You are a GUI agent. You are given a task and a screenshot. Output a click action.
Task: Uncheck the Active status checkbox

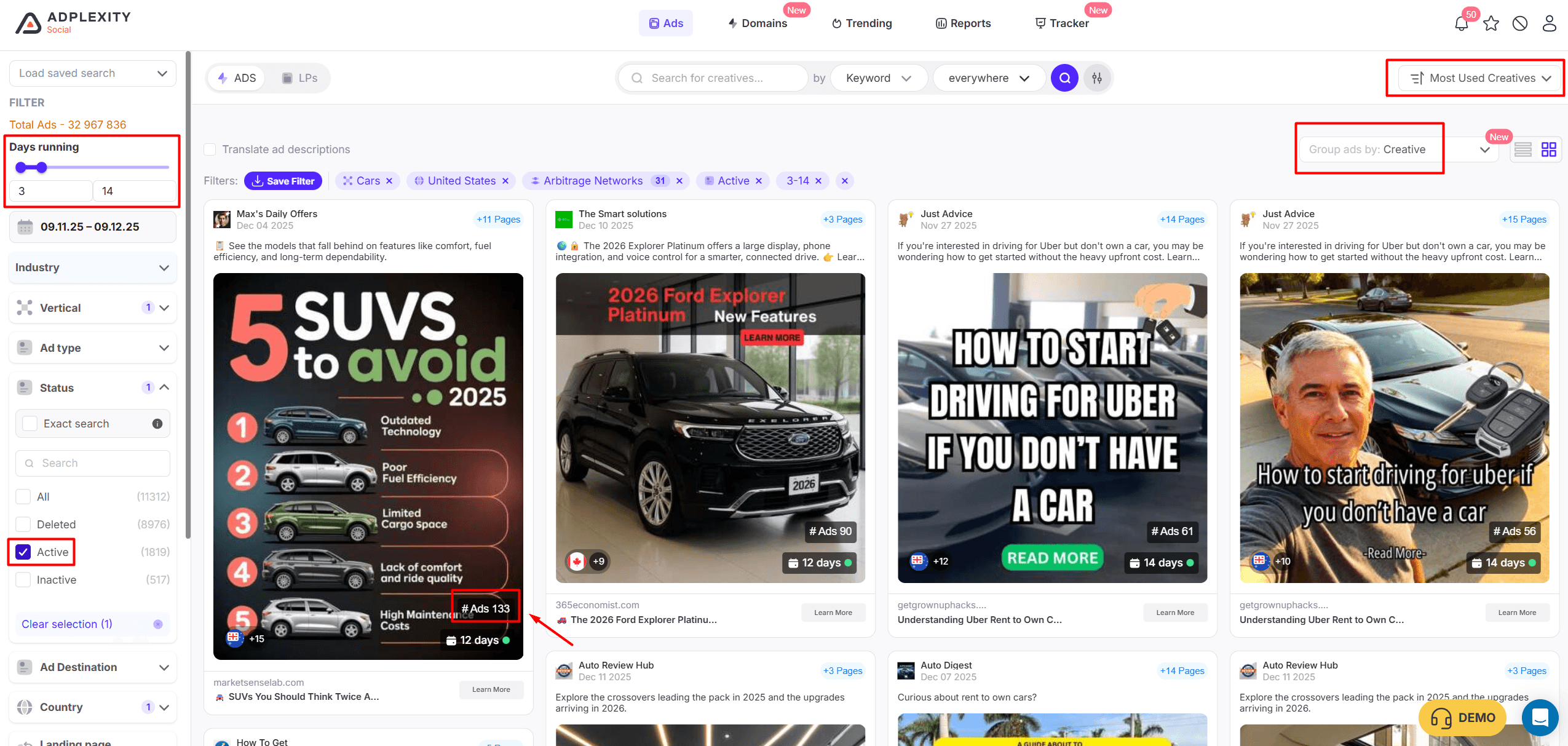point(23,552)
